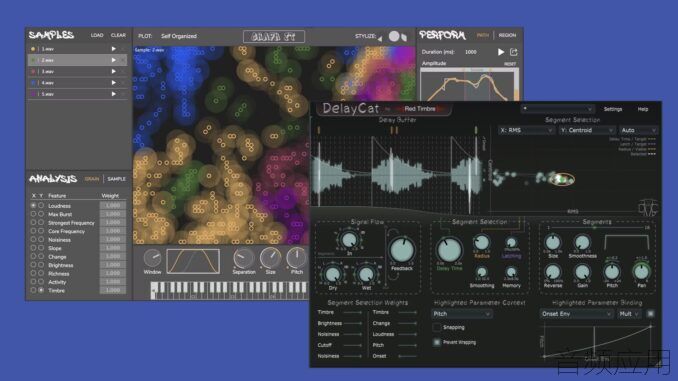
Task: Switch to the Grain analysis tab
Action: [x=92, y=179]
